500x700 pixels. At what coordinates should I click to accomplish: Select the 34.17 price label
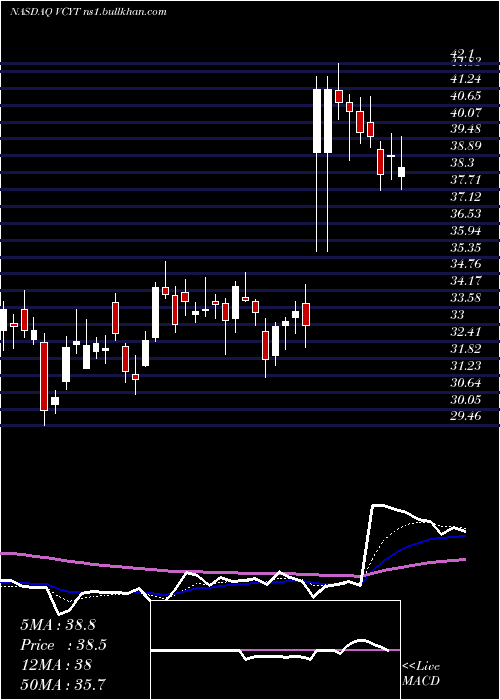tap(466, 281)
